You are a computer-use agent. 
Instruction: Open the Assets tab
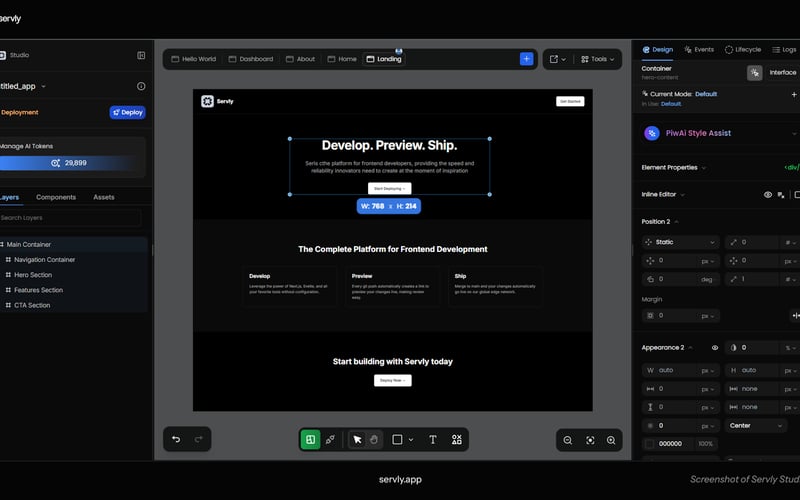(104, 197)
